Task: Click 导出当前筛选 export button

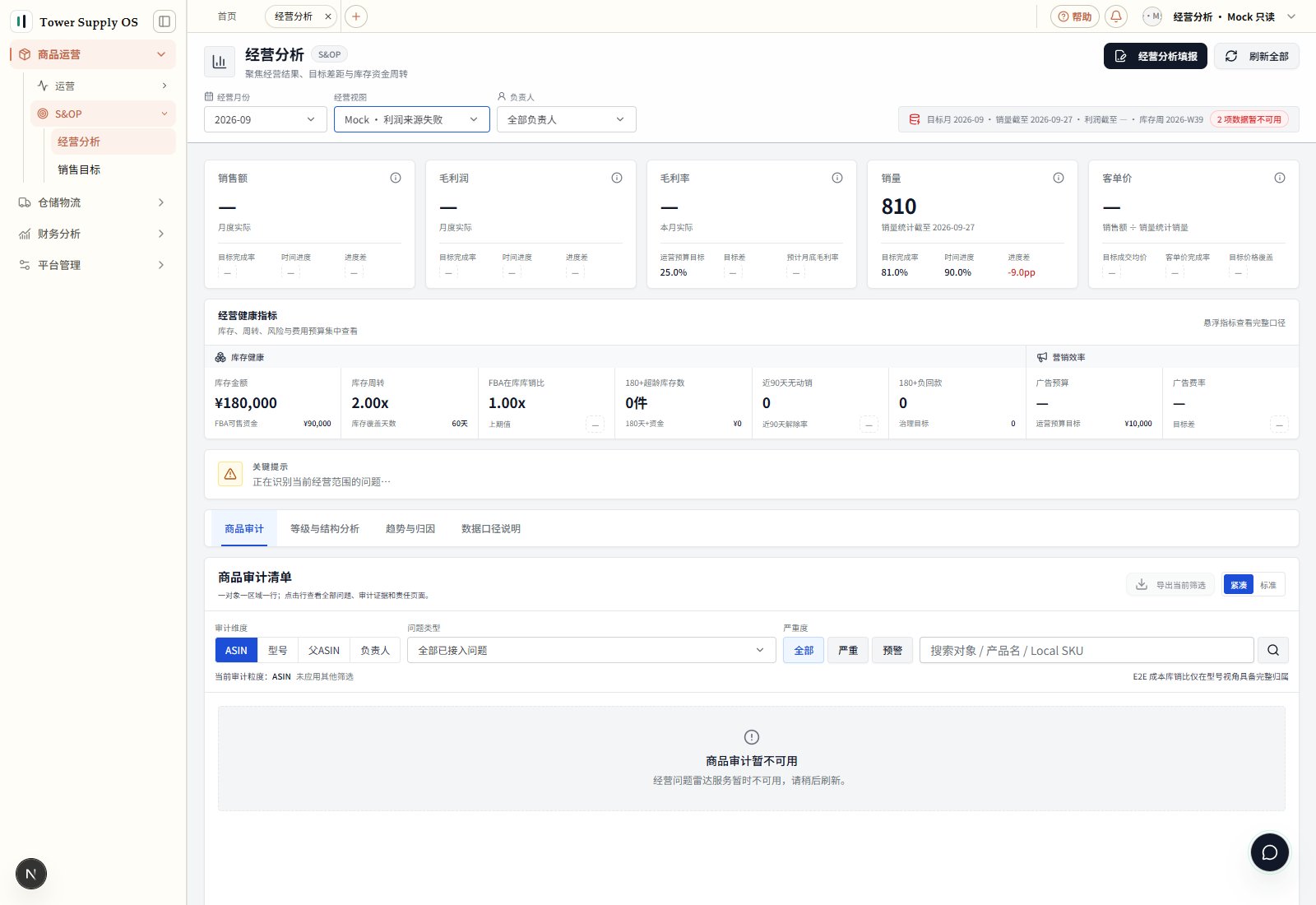Action: coord(1170,585)
